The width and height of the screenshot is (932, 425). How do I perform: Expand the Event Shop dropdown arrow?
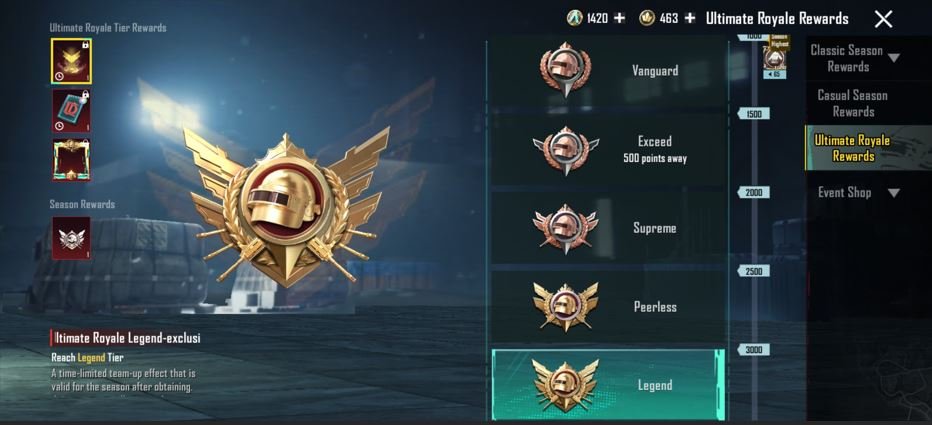[893, 193]
